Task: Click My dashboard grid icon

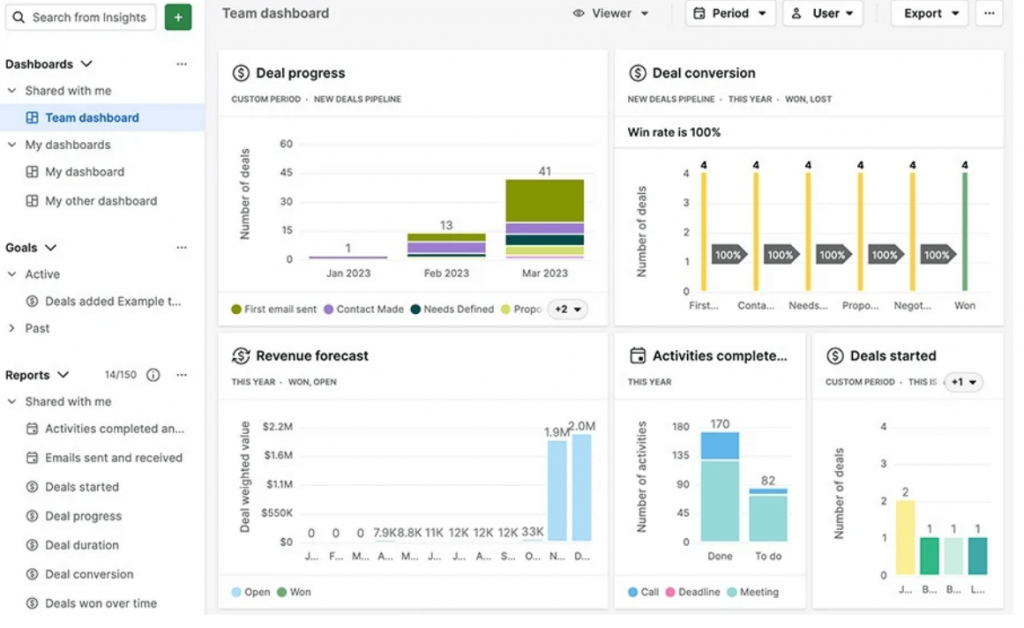Action: (x=31, y=172)
